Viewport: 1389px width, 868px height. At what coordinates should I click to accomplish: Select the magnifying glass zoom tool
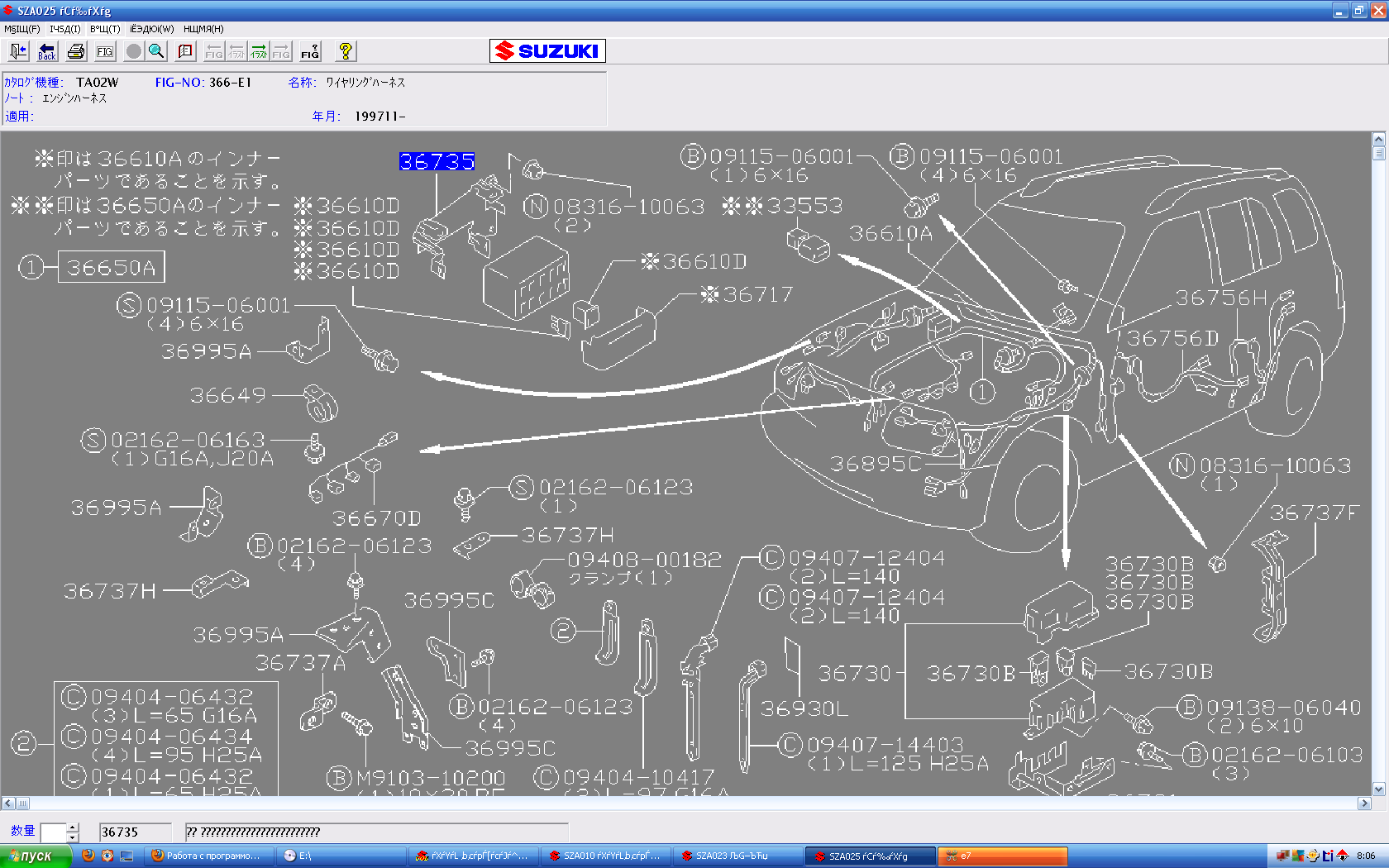(156, 51)
